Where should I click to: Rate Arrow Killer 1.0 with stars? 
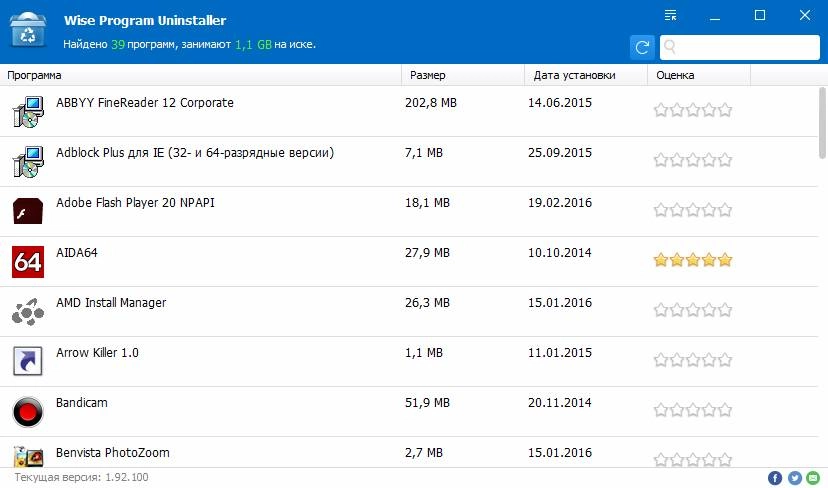pos(693,360)
